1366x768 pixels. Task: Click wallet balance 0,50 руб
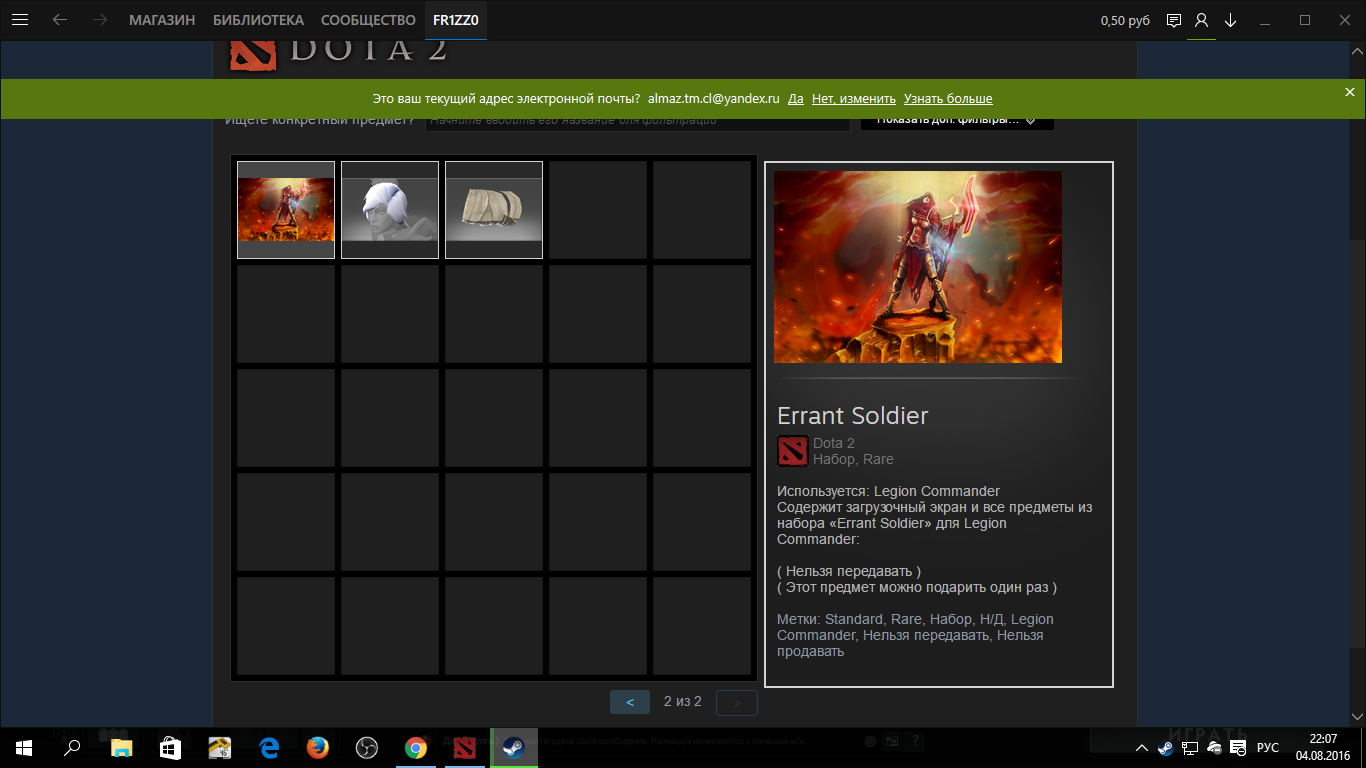tap(1125, 20)
